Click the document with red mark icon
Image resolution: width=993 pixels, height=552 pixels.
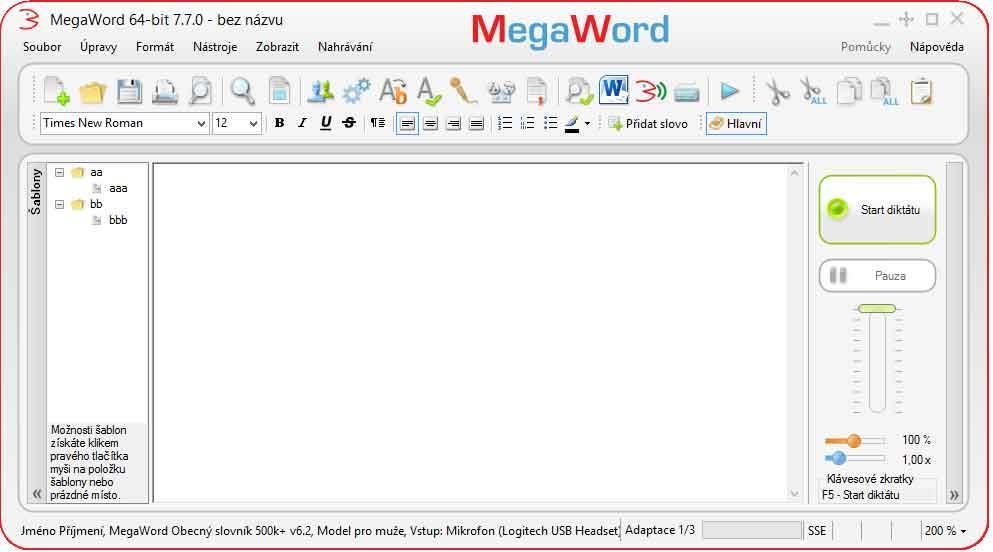[x=536, y=92]
